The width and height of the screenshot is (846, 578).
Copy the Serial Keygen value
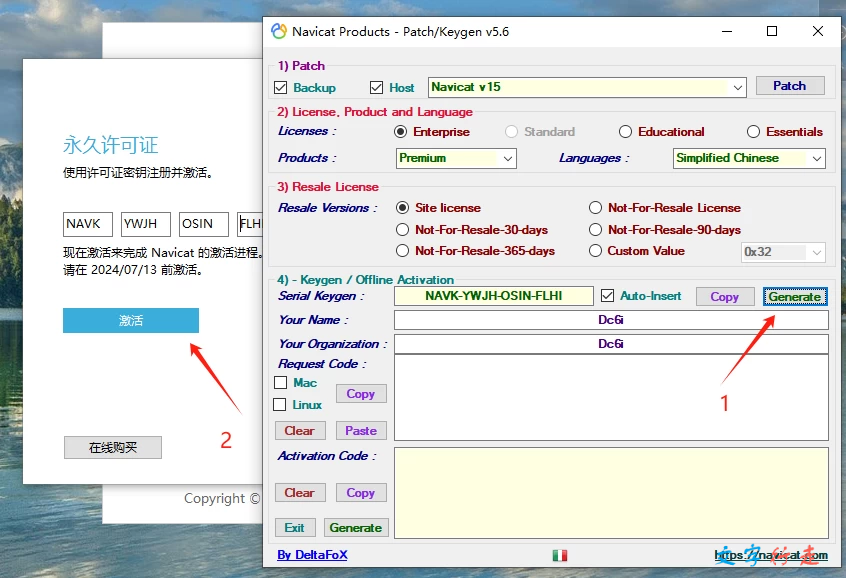pos(725,297)
